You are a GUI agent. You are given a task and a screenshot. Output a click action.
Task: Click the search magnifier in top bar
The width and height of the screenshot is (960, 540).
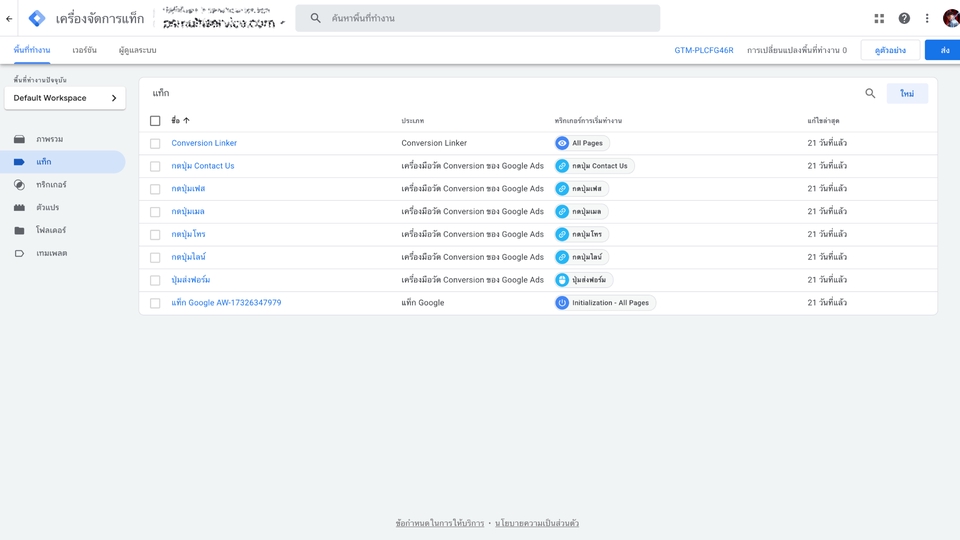(x=315, y=18)
